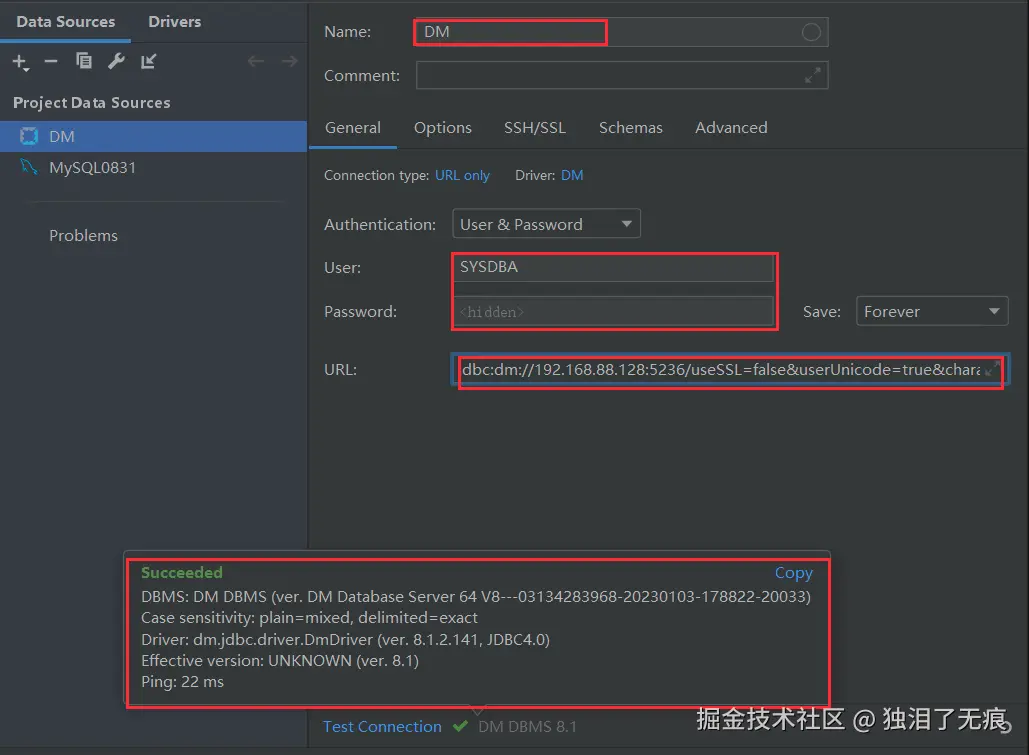Switch to Drivers tab
Screen dimensions: 1029x755
click(x=175, y=22)
